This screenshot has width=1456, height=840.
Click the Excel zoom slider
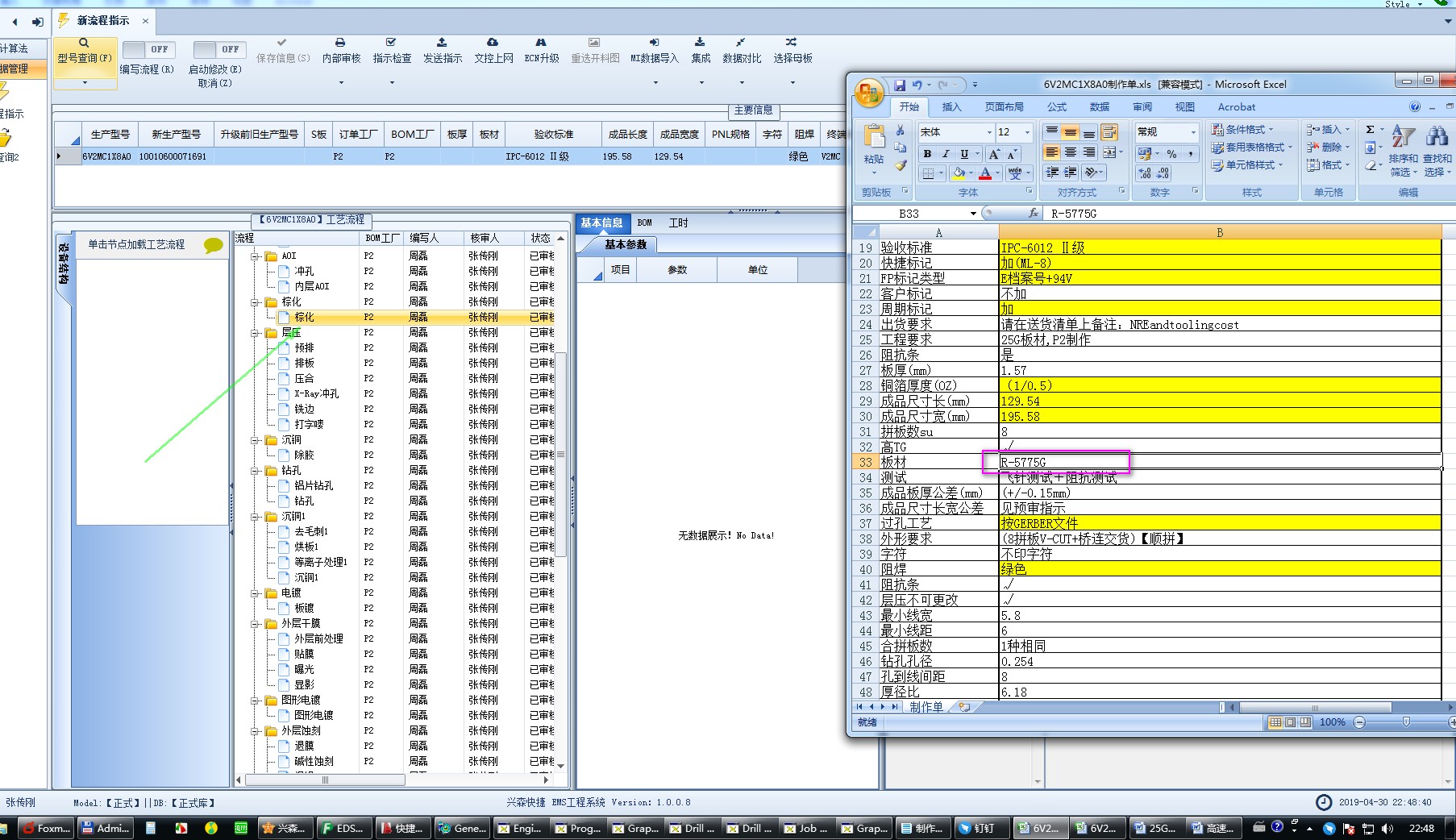coord(1406,722)
